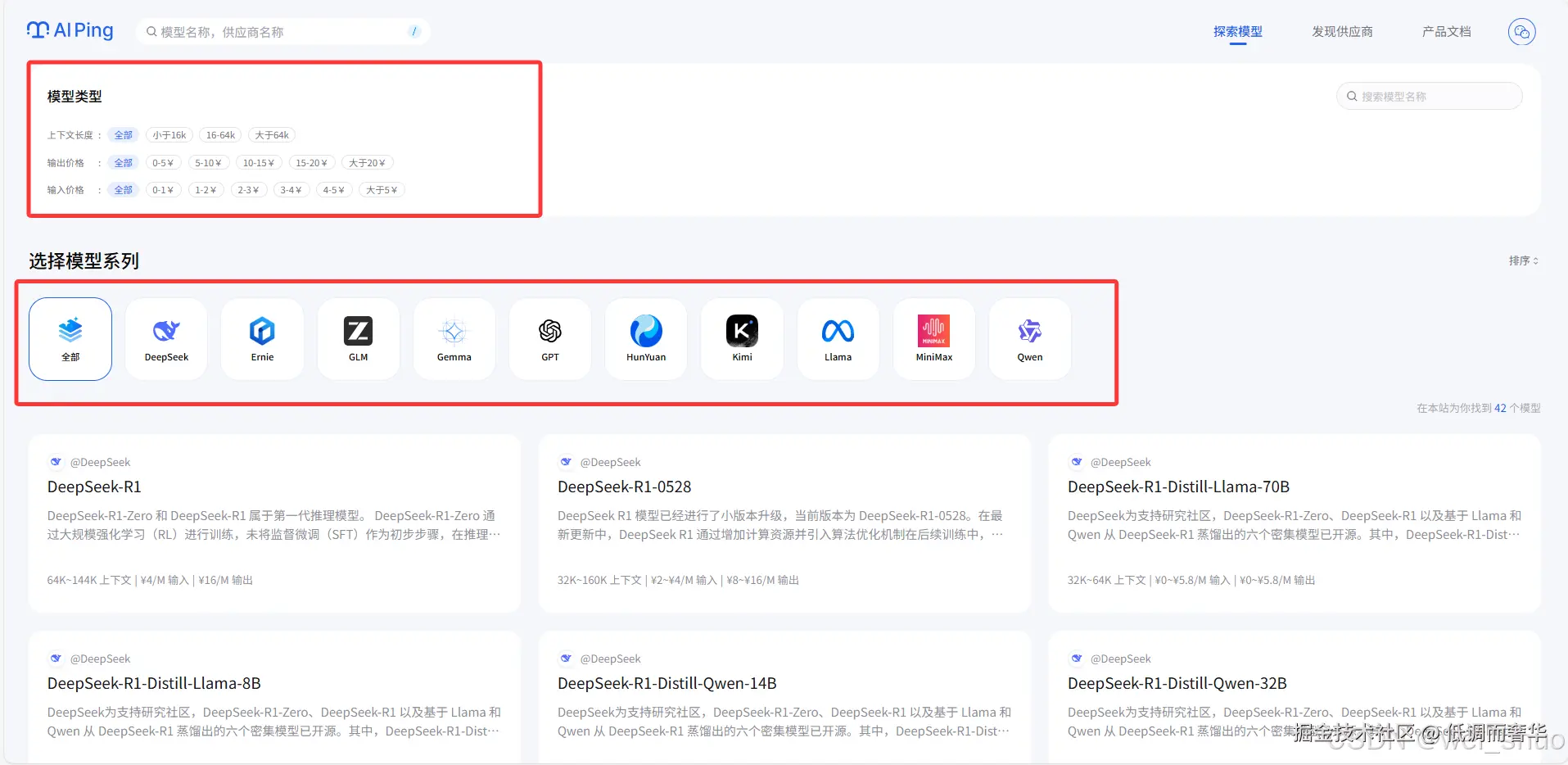Open the WeChat contact icon
1568x765 pixels.
(x=1521, y=32)
